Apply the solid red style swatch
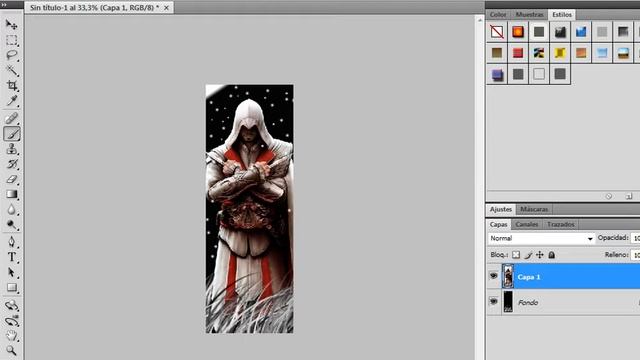 (x=518, y=53)
